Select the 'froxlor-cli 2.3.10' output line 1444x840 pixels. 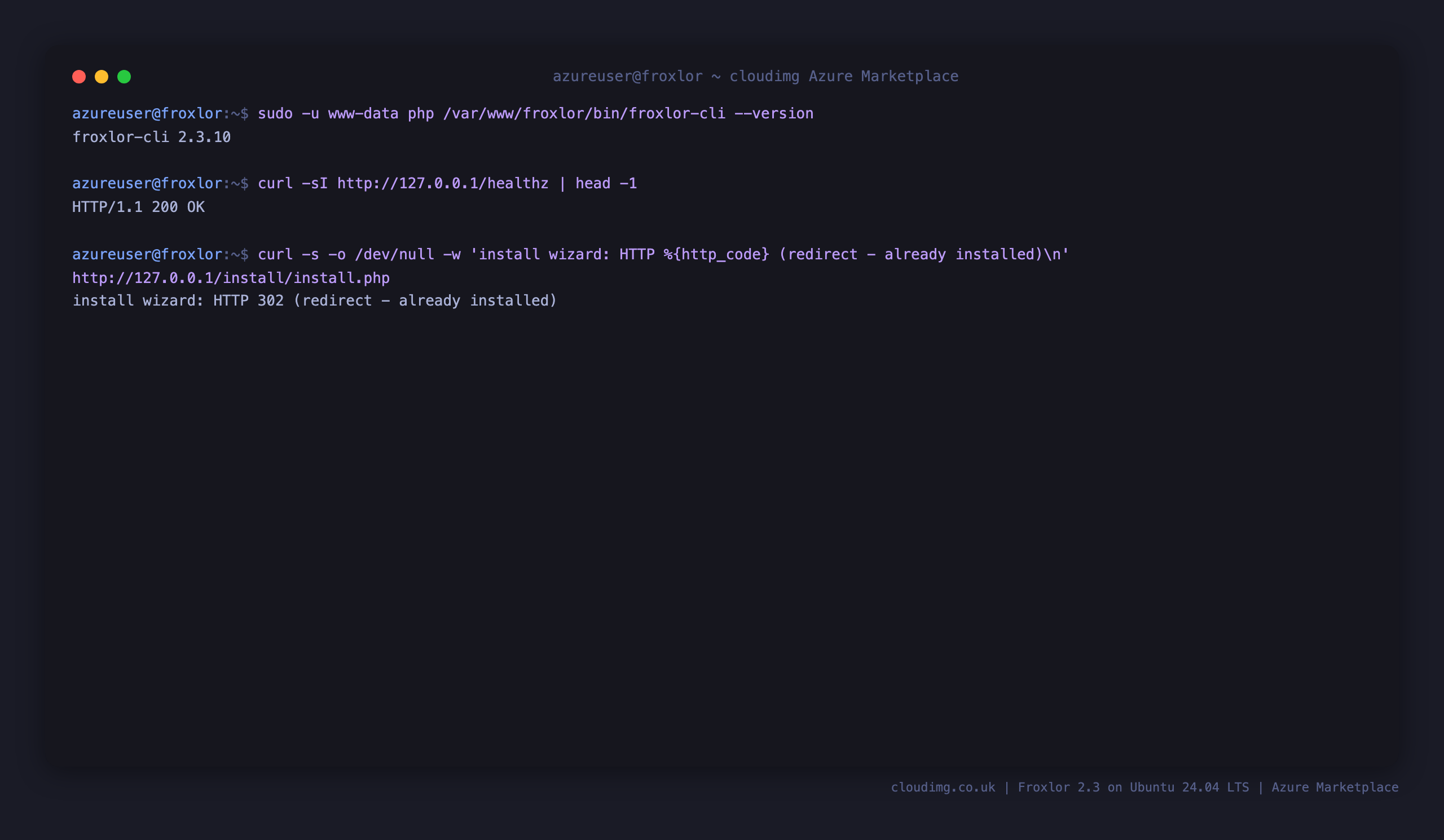[x=151, y=137]
